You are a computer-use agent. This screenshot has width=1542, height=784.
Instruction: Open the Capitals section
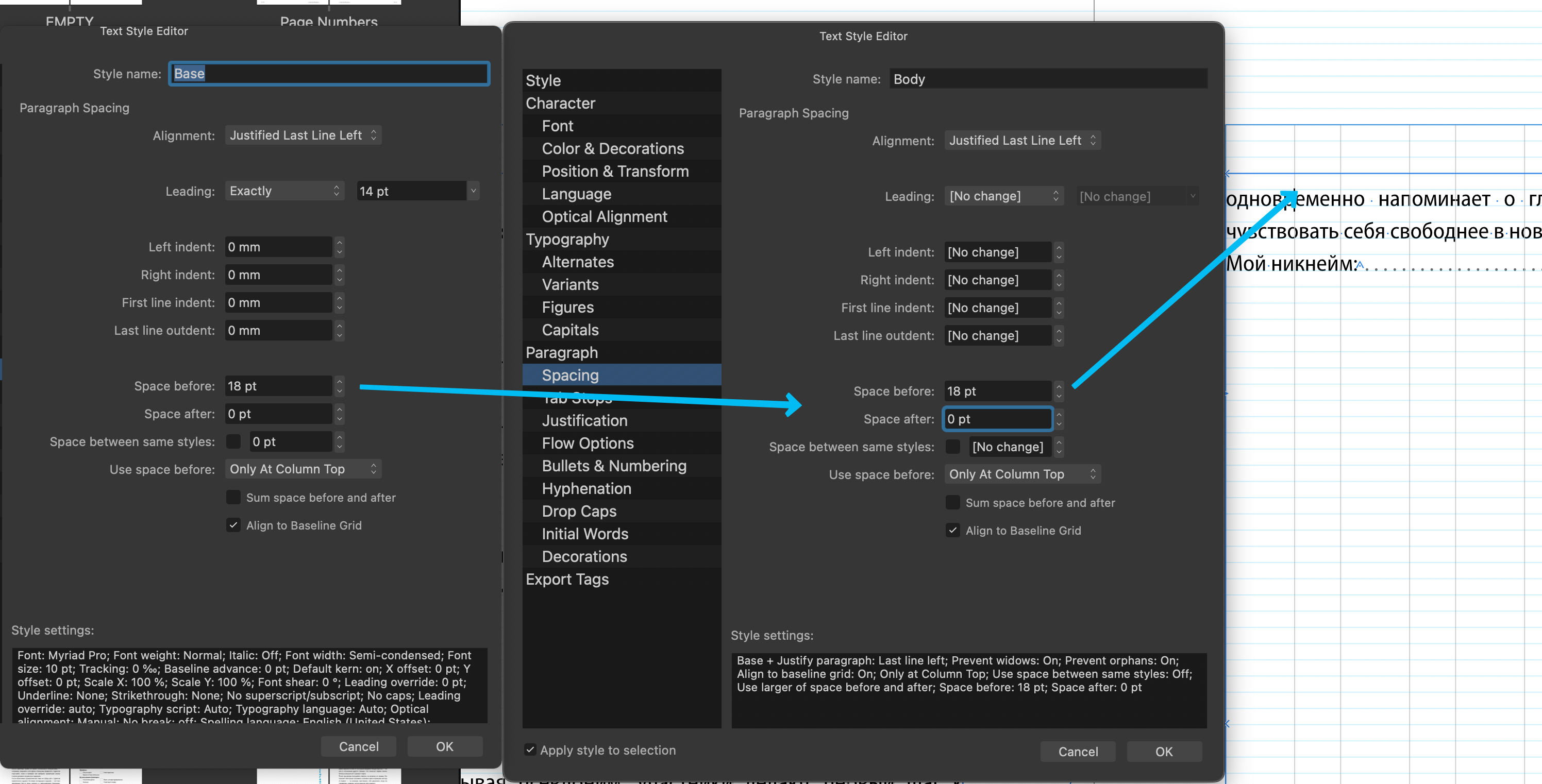(622, 330)
